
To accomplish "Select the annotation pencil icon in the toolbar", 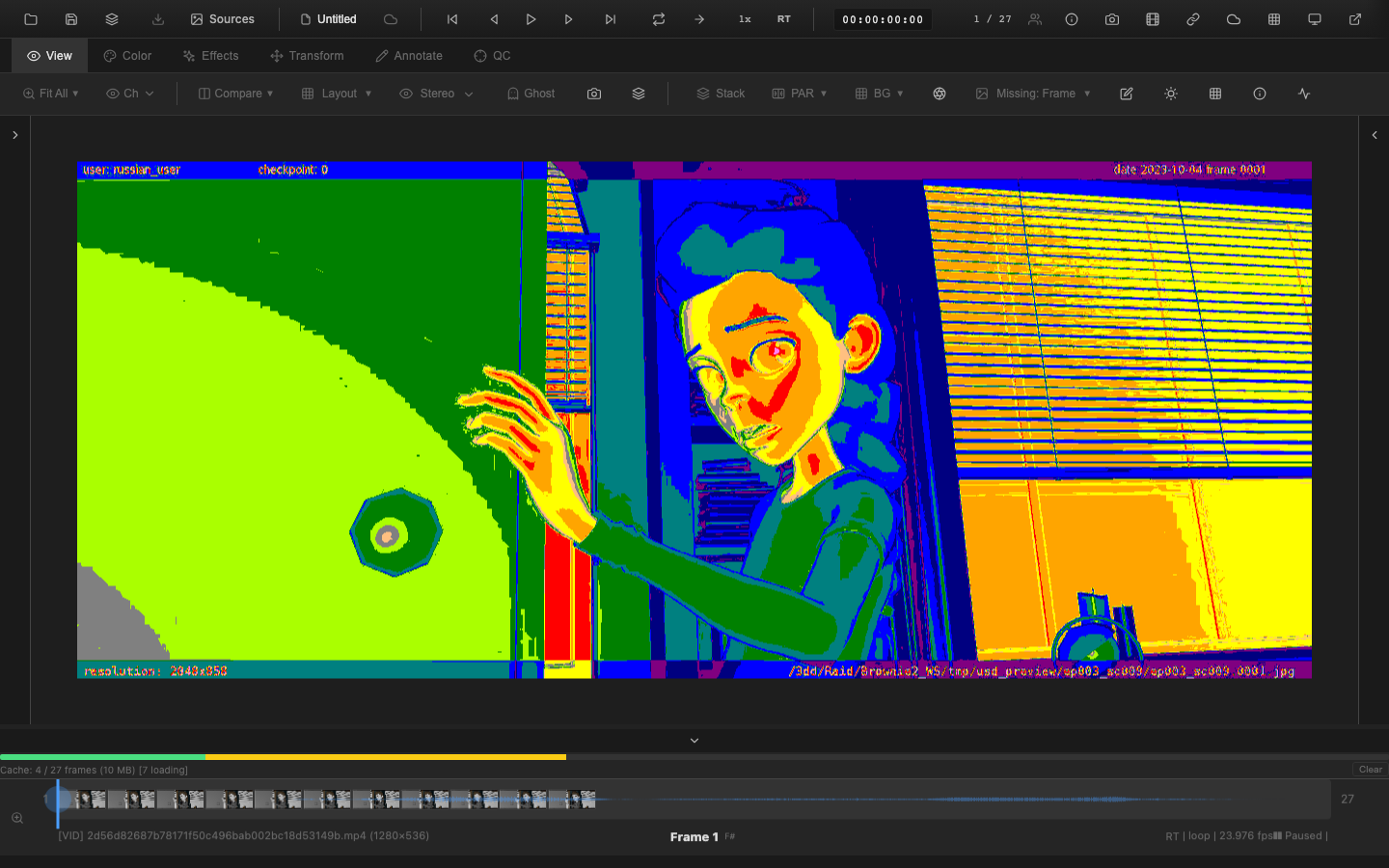I will (x=1127, y=94).
